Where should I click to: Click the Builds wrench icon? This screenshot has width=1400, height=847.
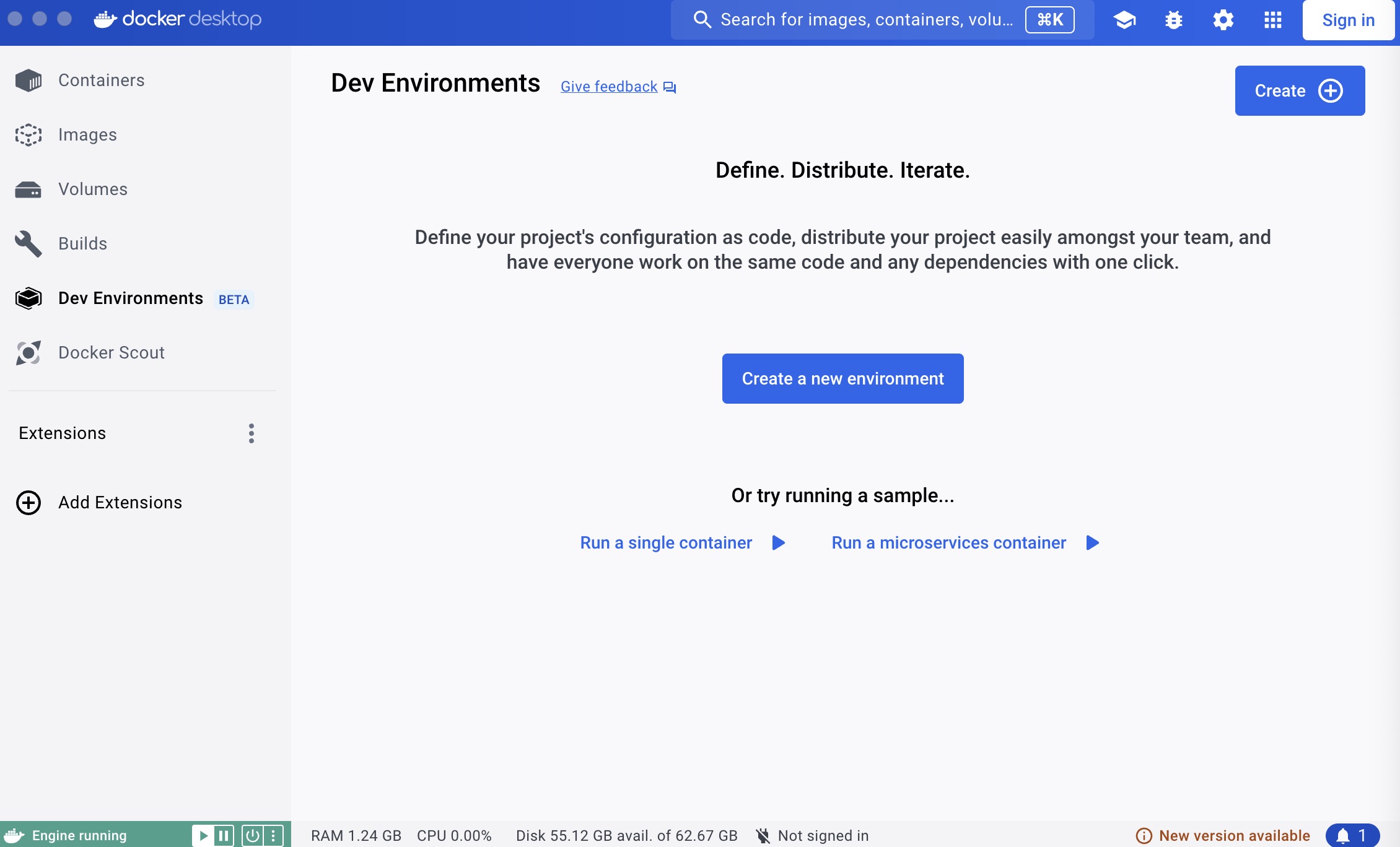pyautogui.click(x=28, y=244)
